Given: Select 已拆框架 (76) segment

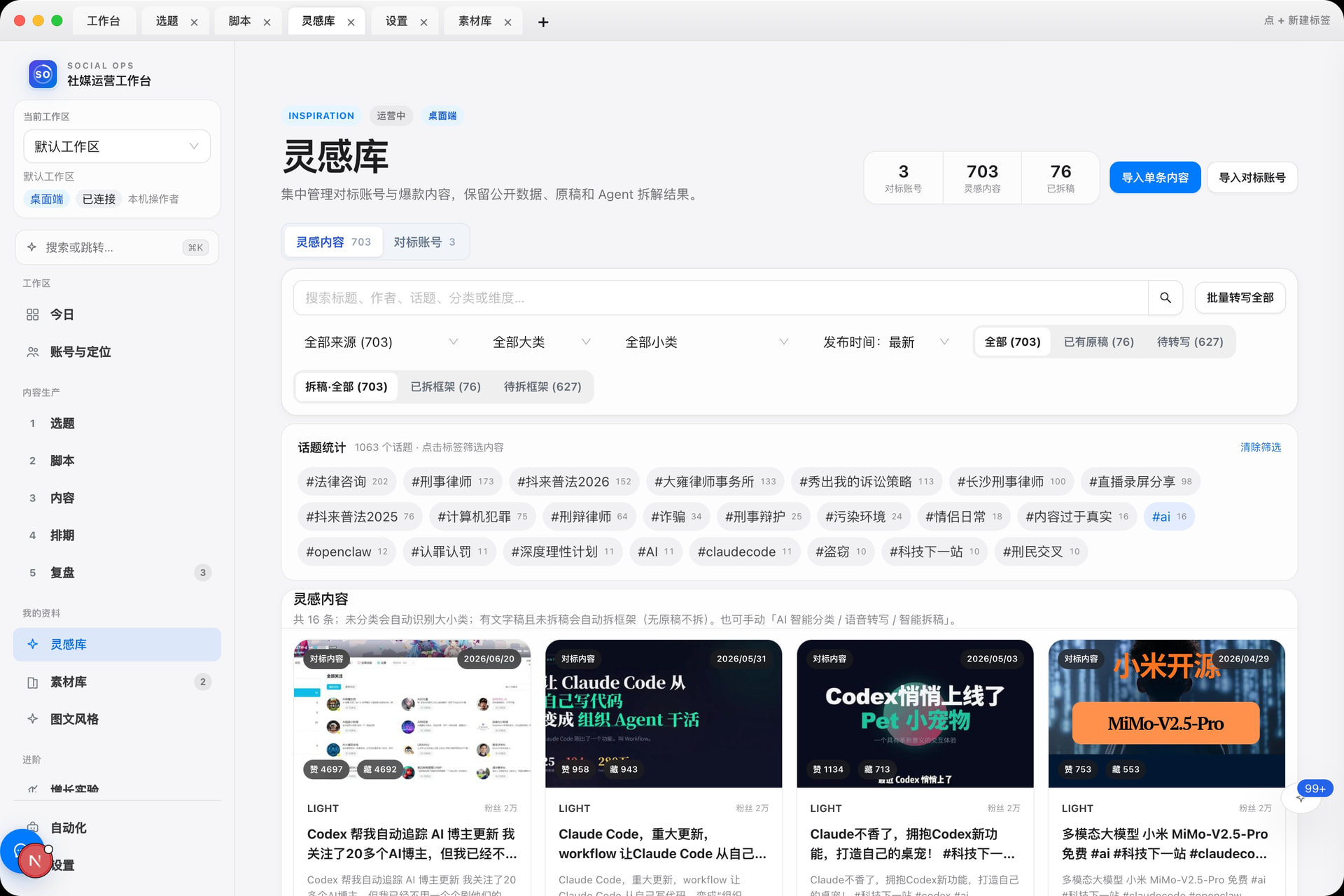Looking at the screenshot, I should [445, 387].
